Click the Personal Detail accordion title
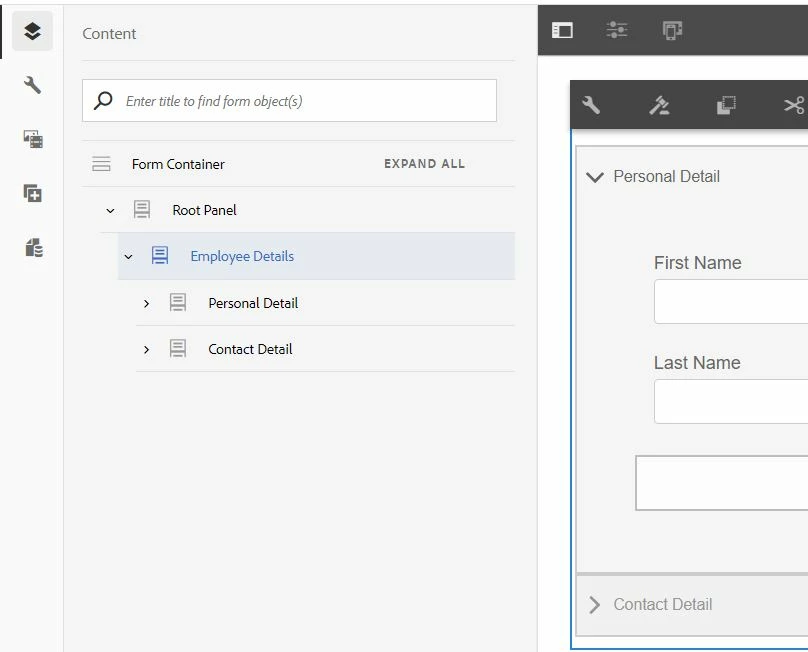This screenshot has width=808, height=652. (x=666, y=176)
